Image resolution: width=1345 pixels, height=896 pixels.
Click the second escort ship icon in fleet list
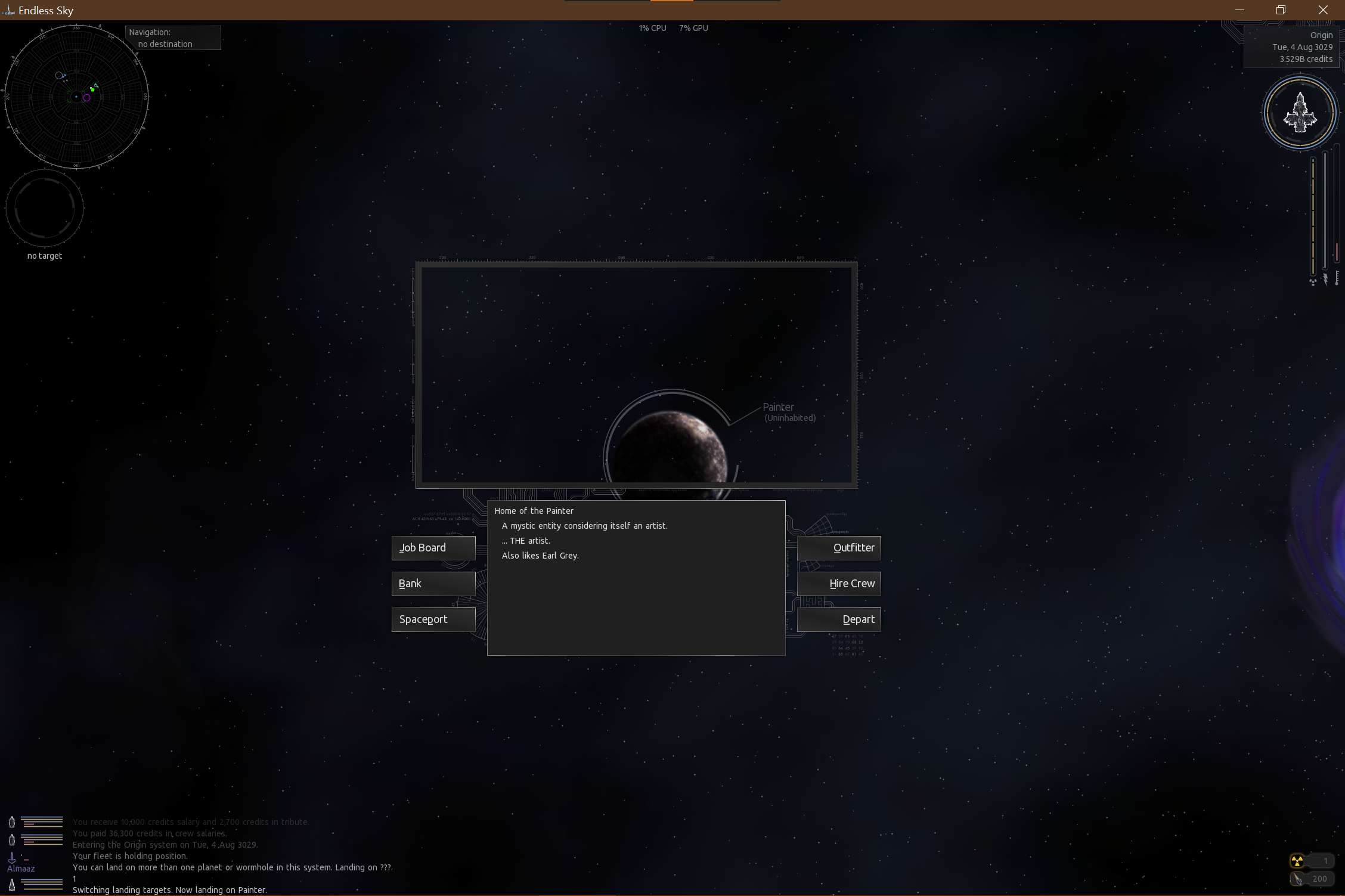(12, 839)
